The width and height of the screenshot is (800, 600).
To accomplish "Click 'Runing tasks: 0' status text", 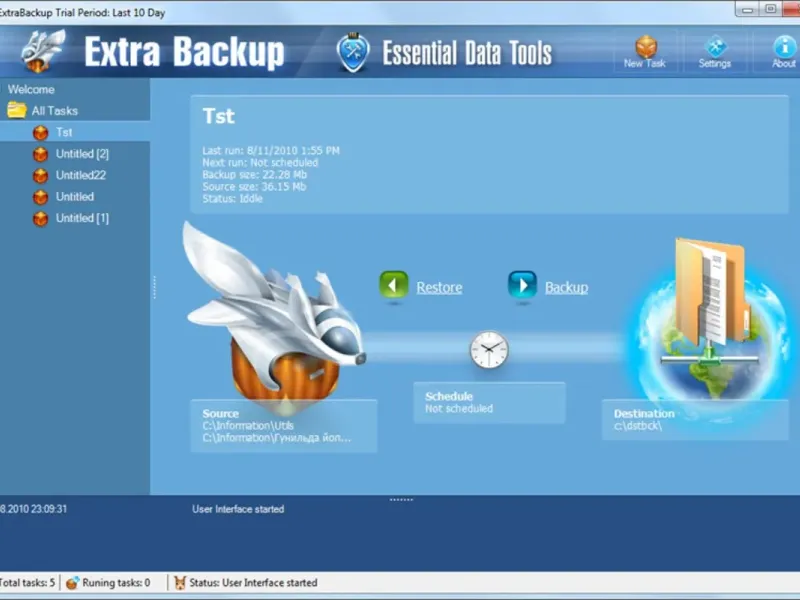I will [116, 583].
